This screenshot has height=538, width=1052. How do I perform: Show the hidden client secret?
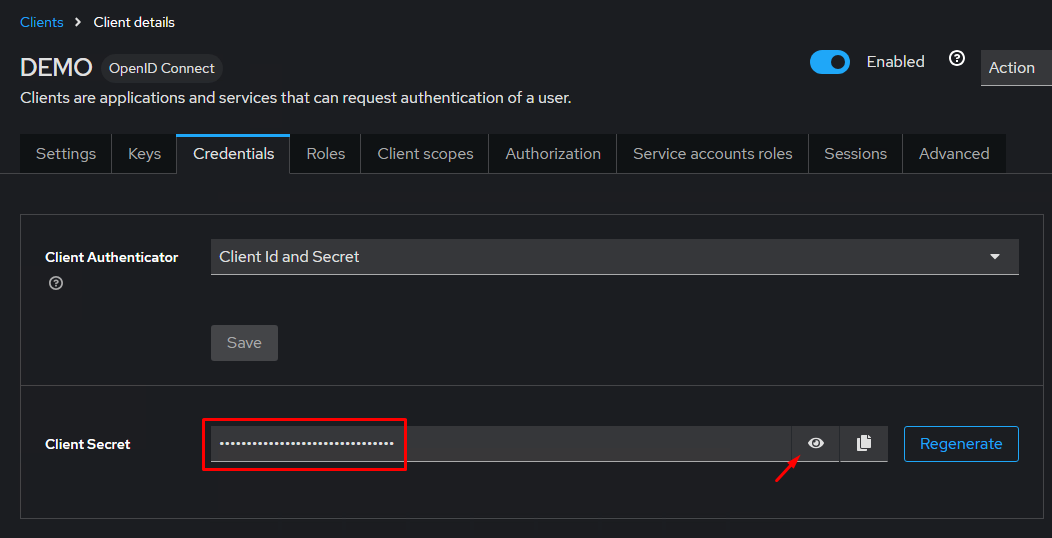click(x=816, y=443)
